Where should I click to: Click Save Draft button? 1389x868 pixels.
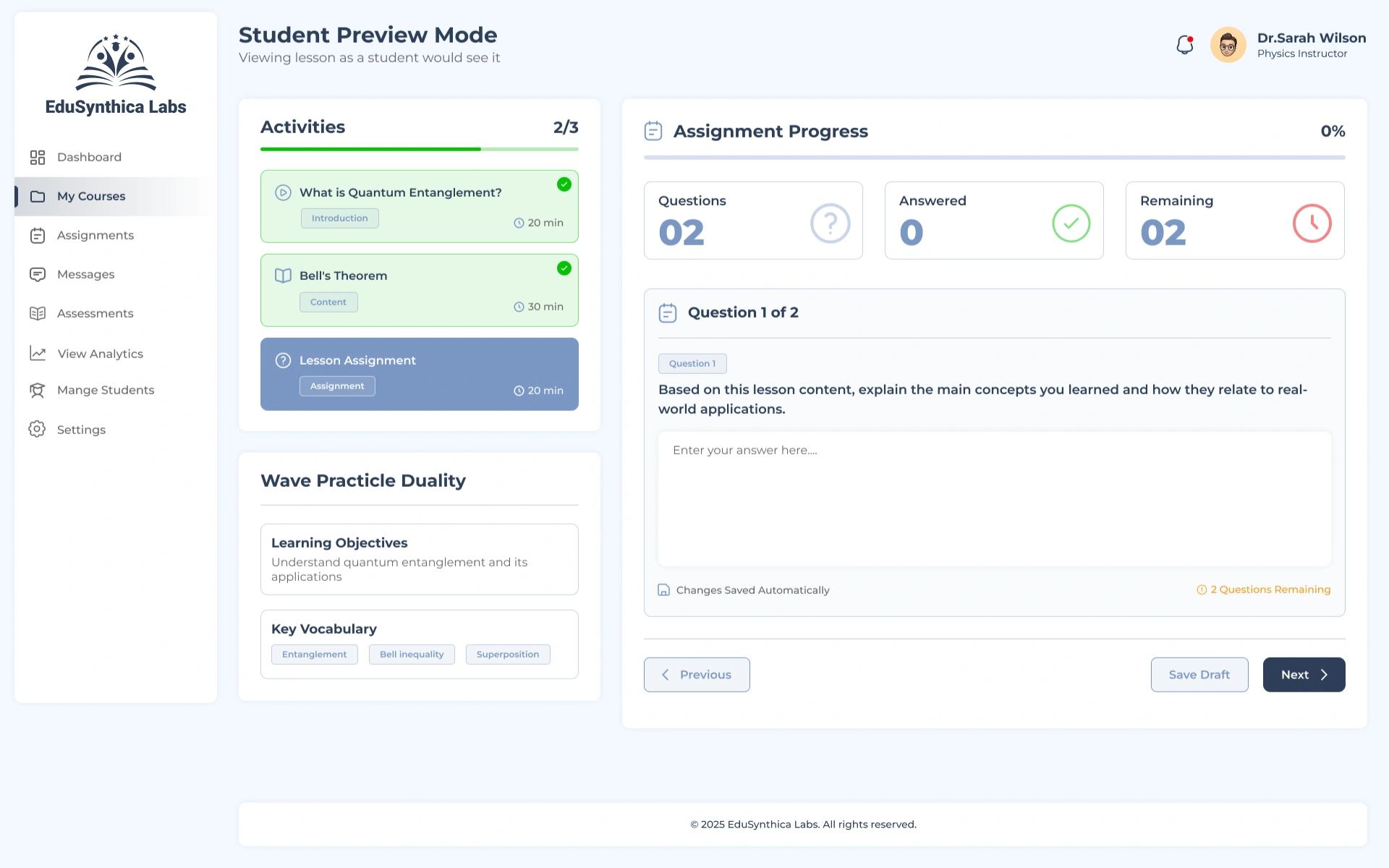coord(1199,674)
